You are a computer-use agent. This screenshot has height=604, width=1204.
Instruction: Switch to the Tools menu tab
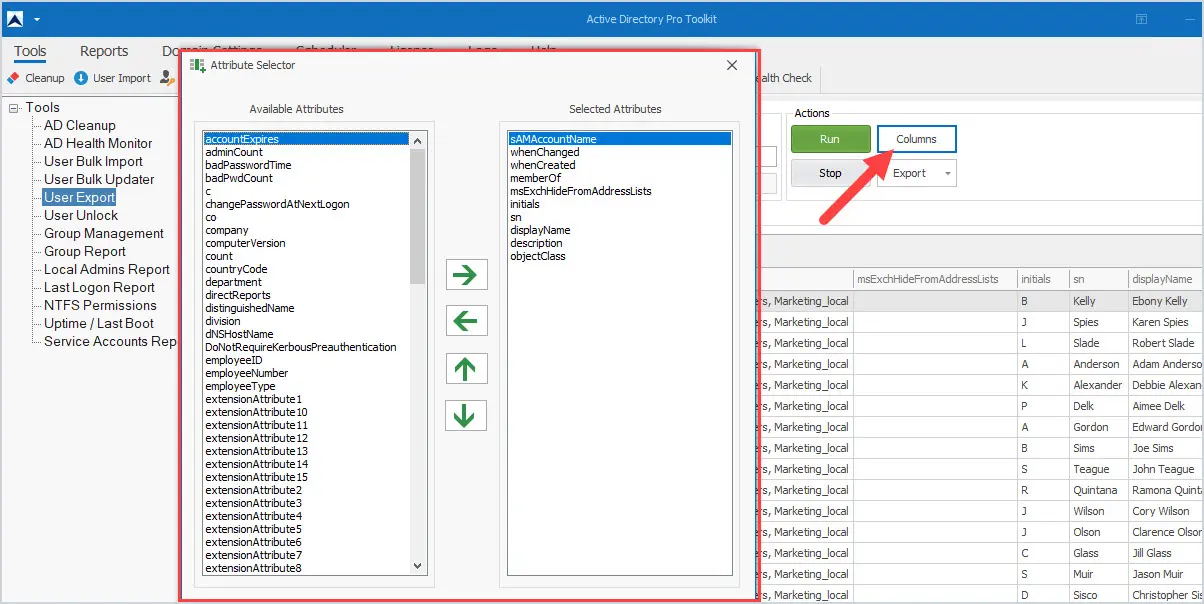(x=31, y=51)
